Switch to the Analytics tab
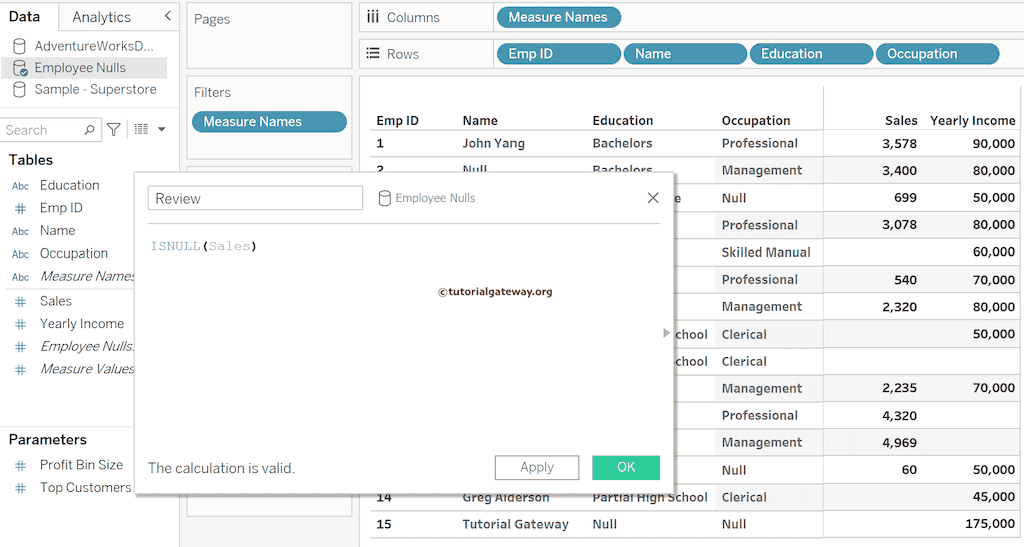 pos(101,17)
